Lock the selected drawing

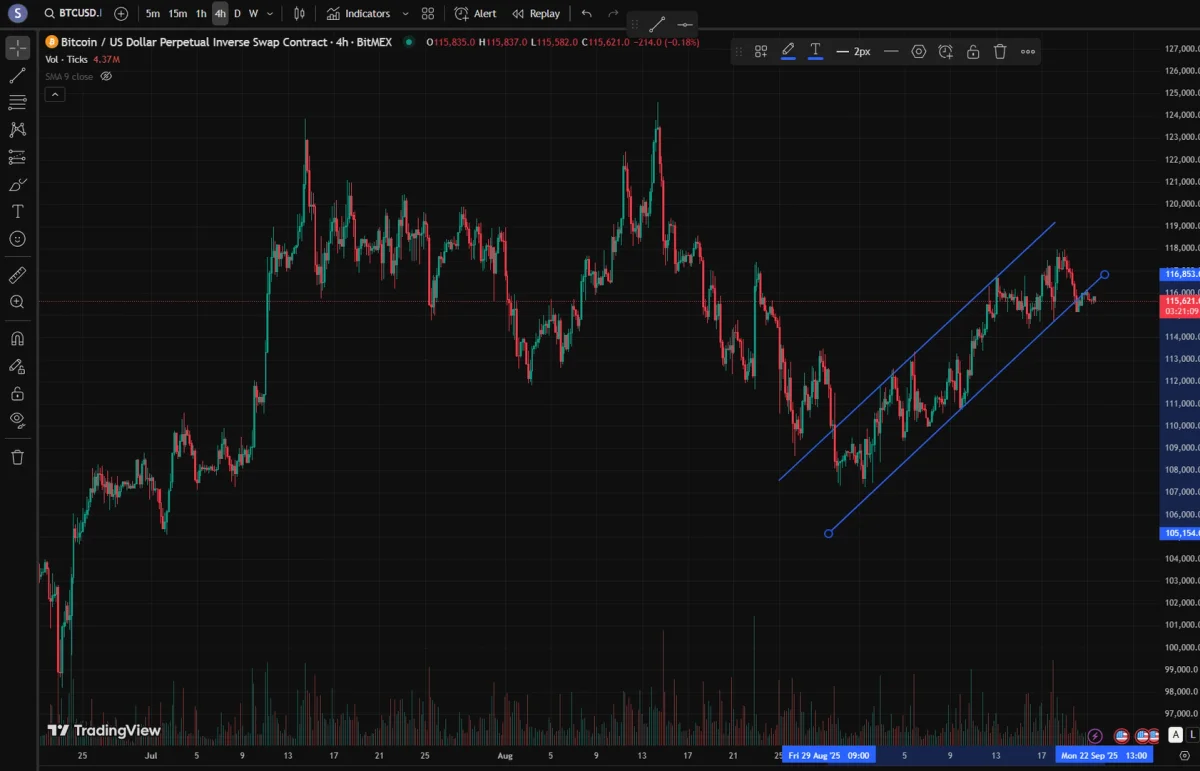click(x=973, y=51)
